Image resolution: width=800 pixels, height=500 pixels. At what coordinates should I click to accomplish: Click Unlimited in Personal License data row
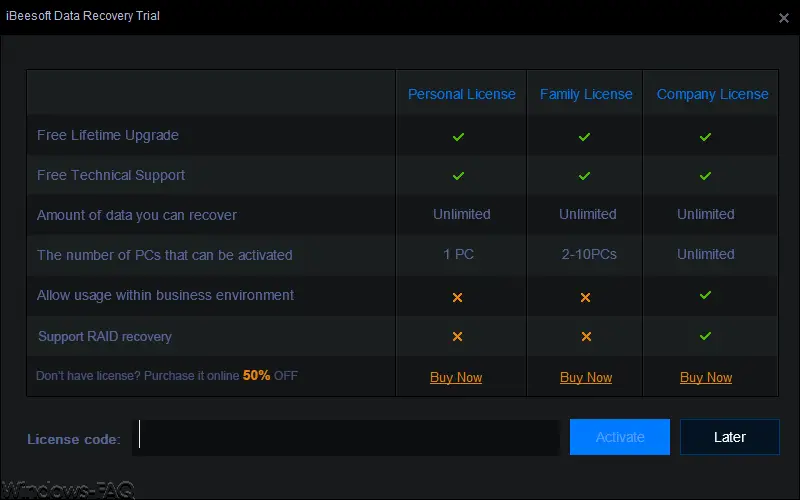[462, 214]
